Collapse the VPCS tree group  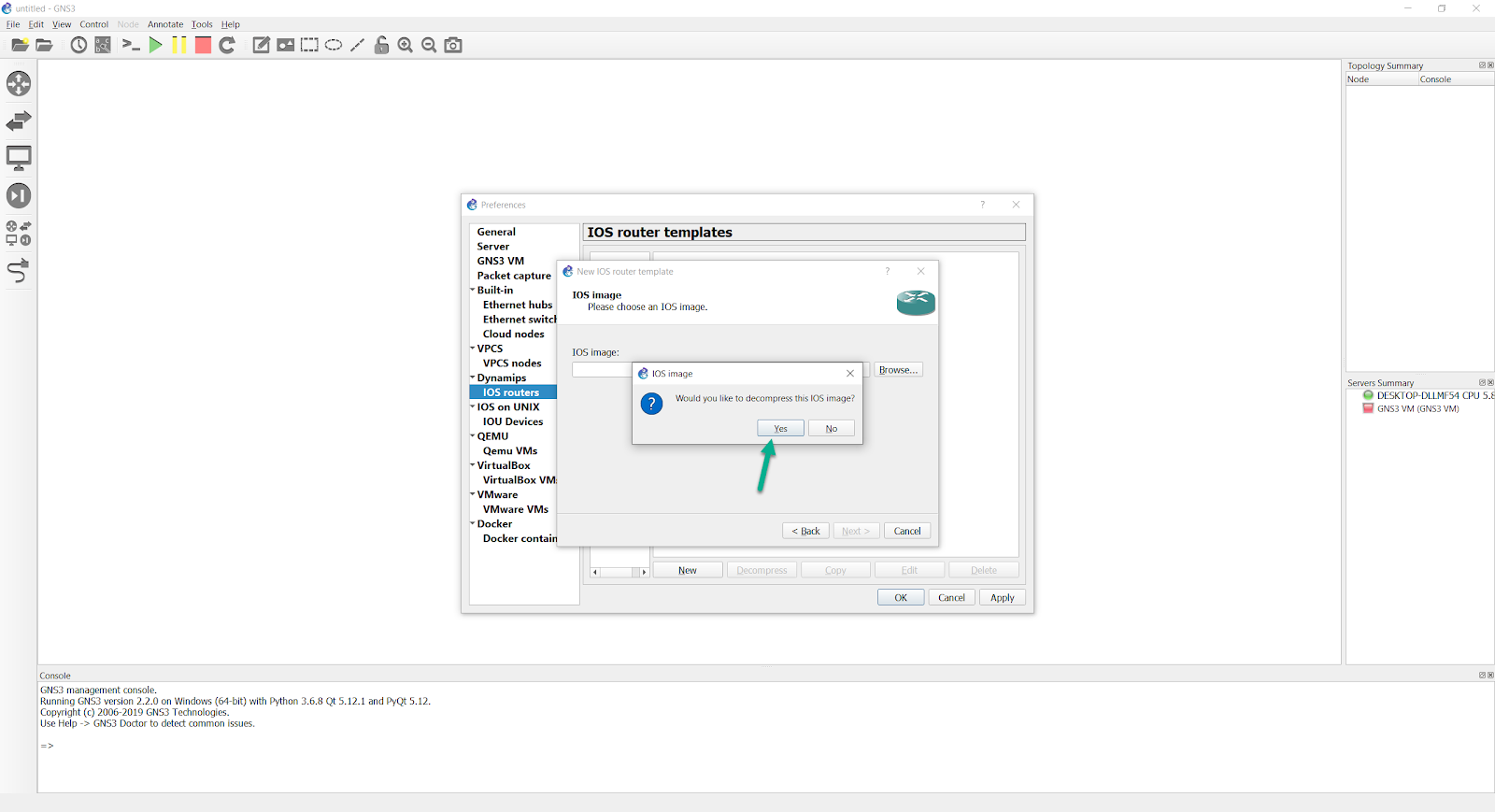point(473,349)
